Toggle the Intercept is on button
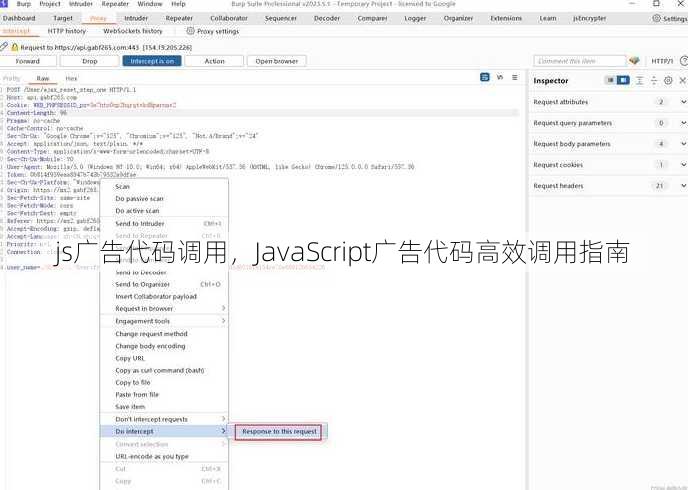 (x=152, y=61)
